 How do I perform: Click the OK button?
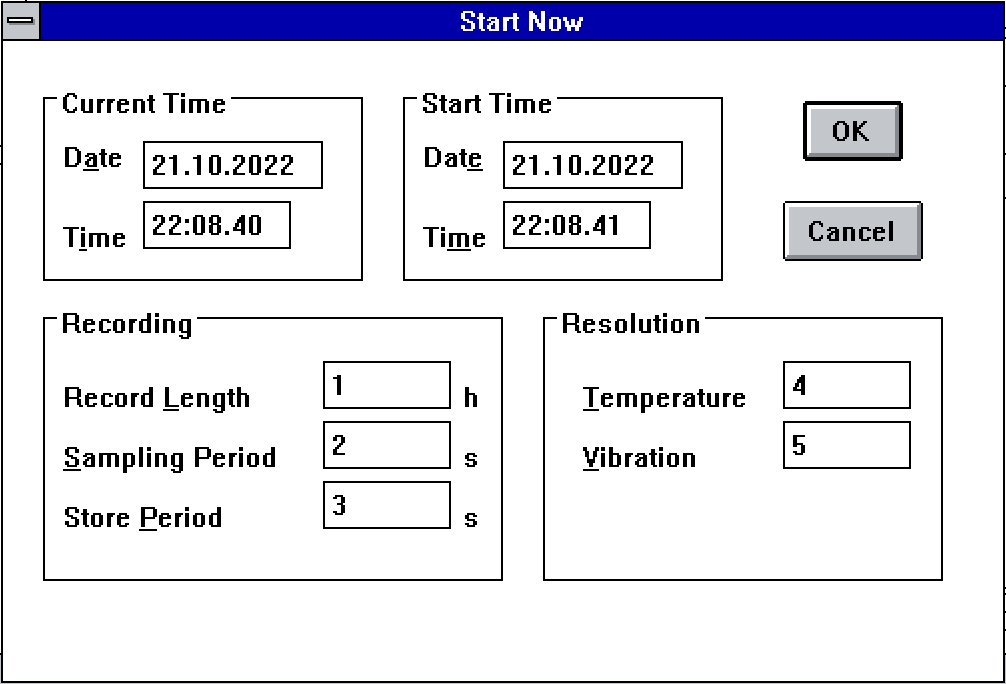[x=851, y=131]
